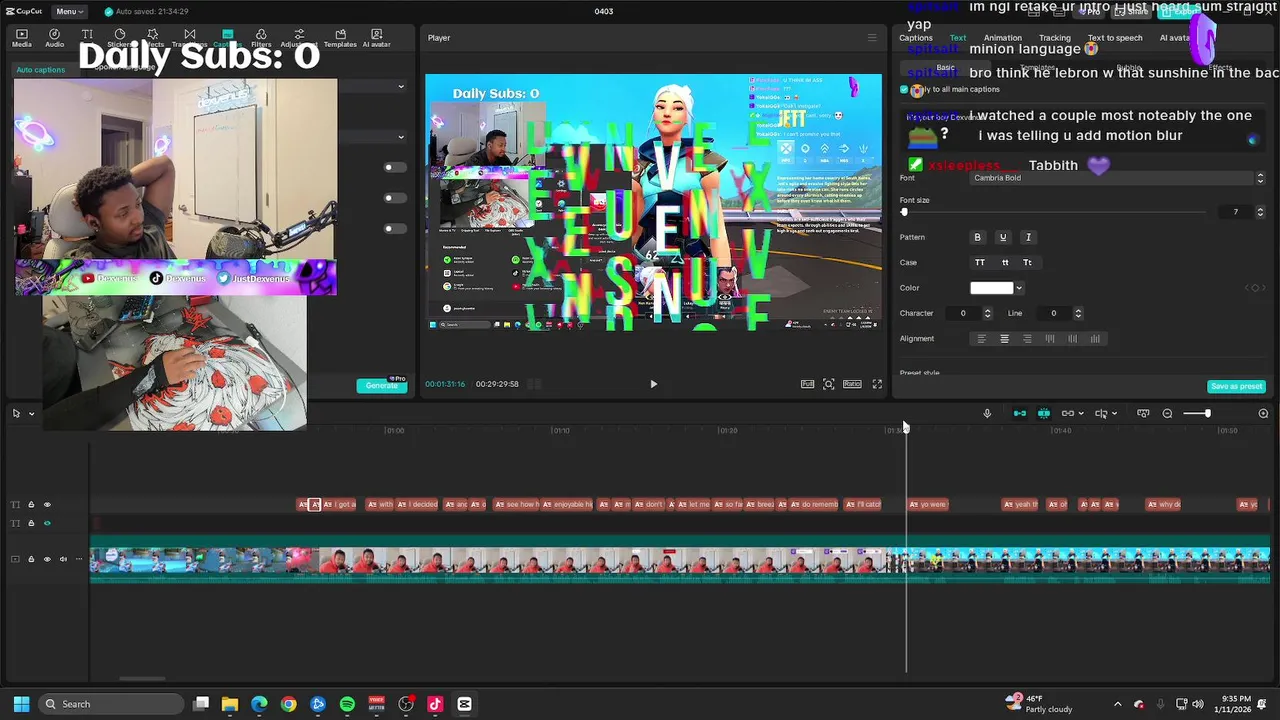Toggle main track magnet in timeline toolbar

click(1020, 413)
